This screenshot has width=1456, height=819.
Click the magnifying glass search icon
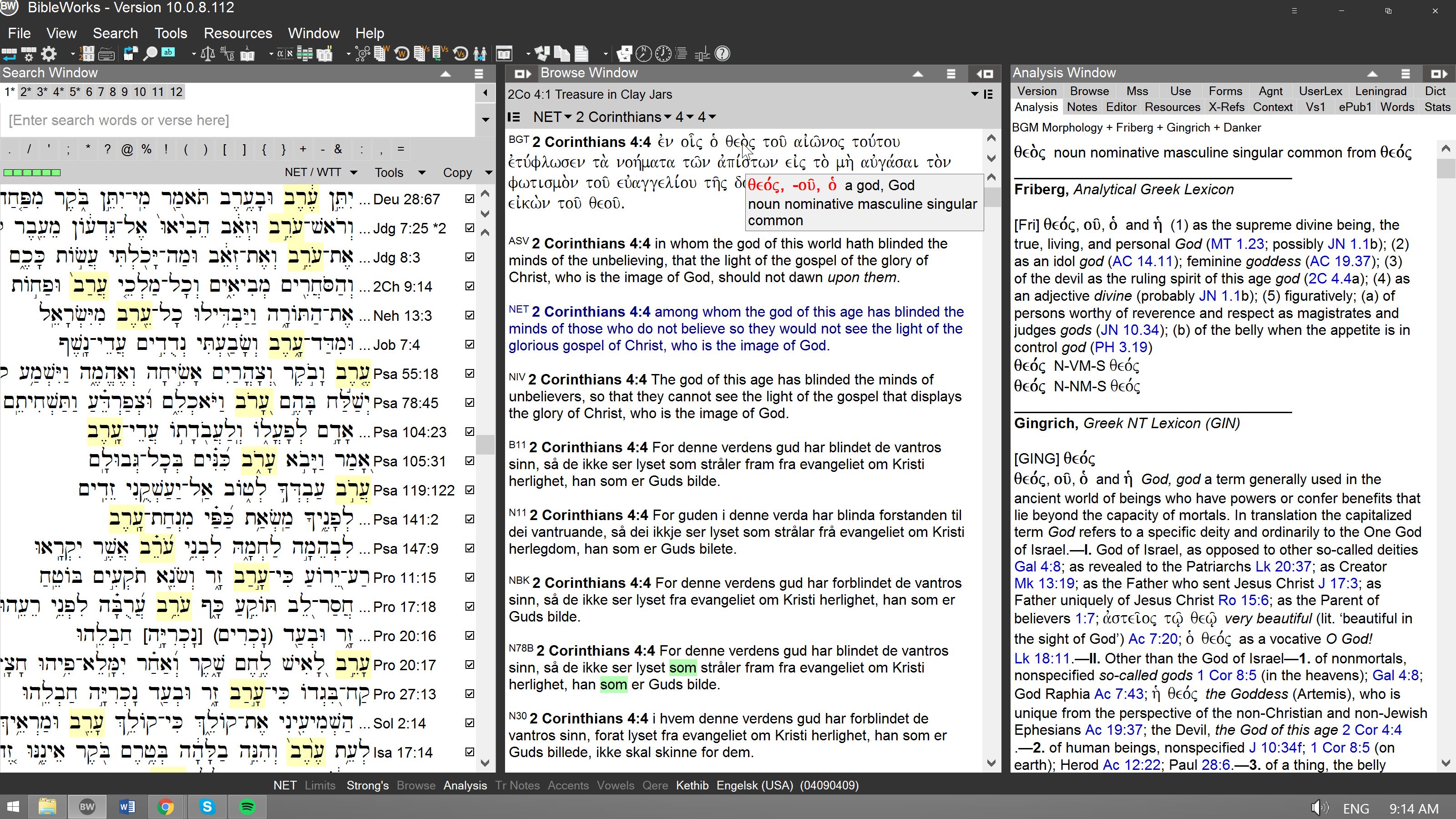150,54
